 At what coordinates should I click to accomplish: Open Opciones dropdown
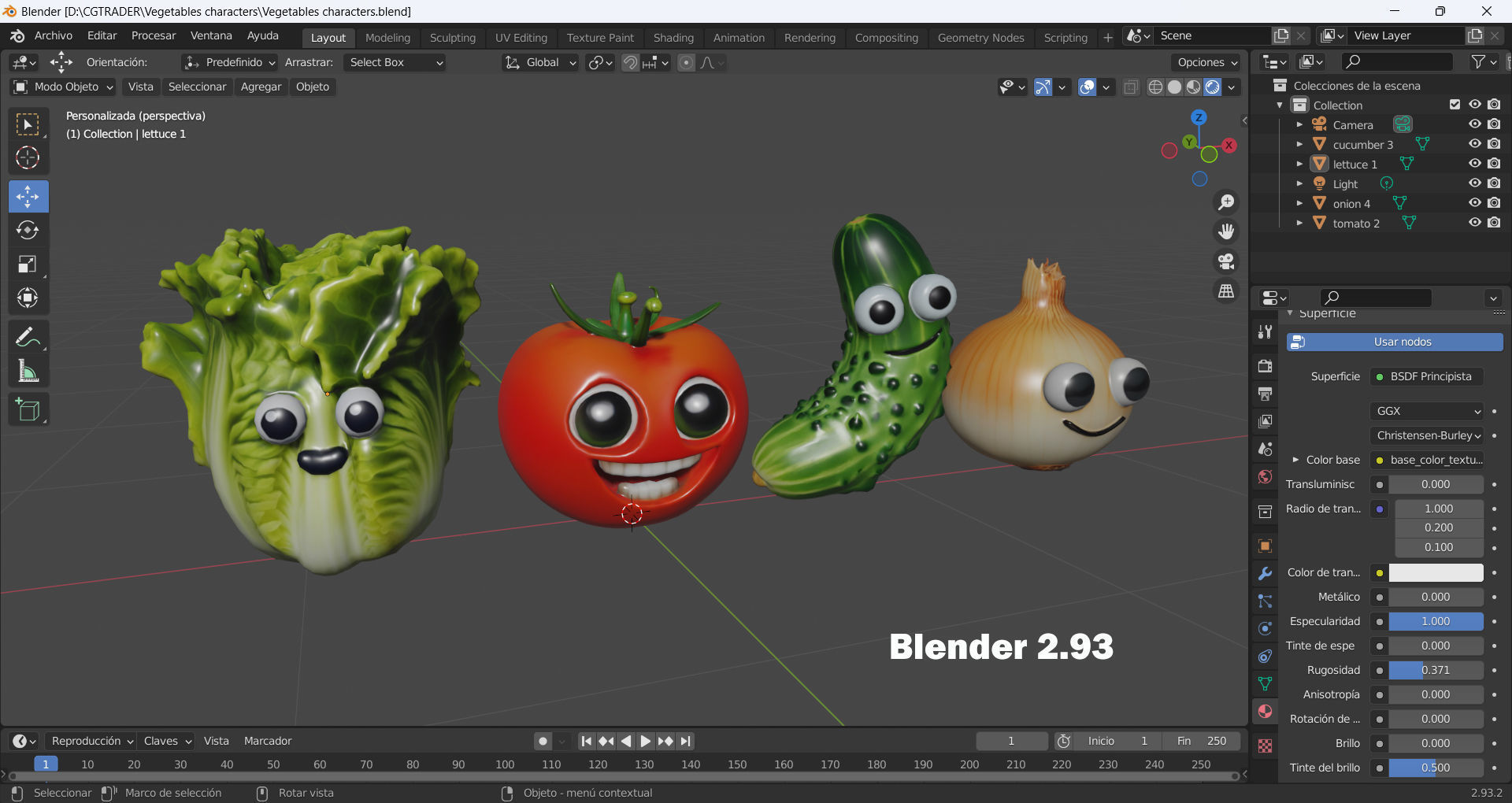tap(1206, 62)
